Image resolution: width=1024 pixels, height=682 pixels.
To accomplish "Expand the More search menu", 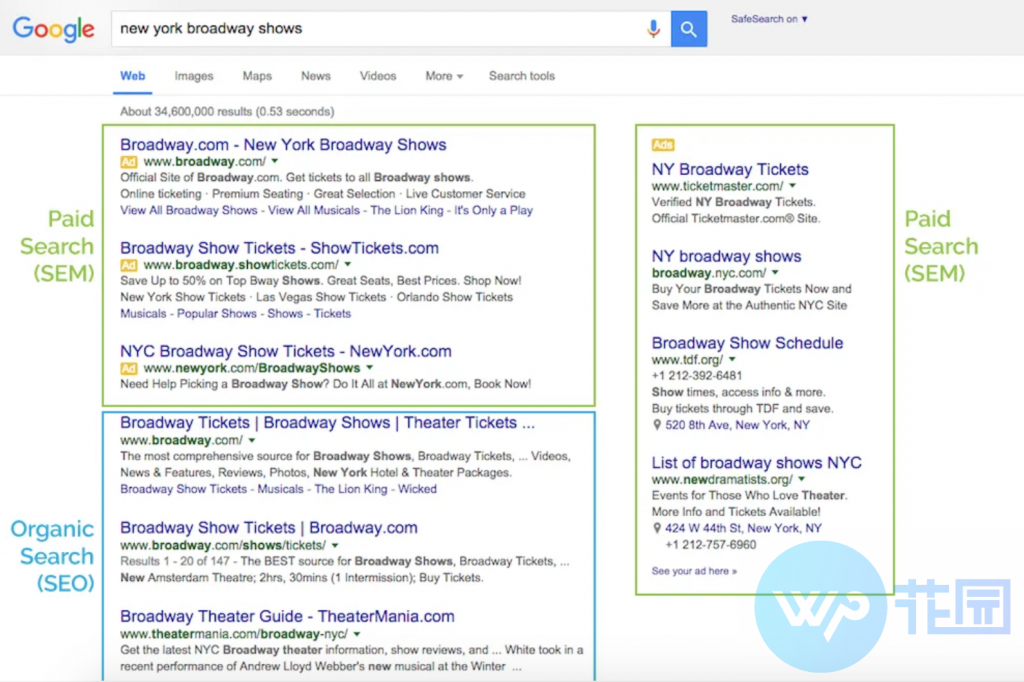I will click(444, 76).
